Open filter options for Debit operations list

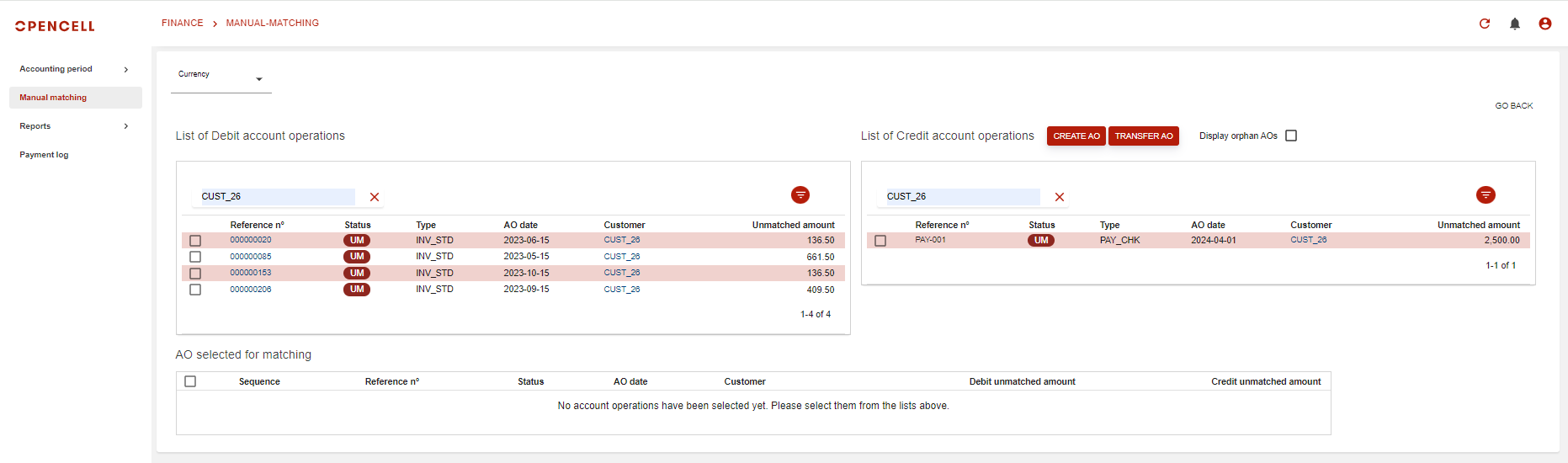pyautogui.click(x=800, y=195)
